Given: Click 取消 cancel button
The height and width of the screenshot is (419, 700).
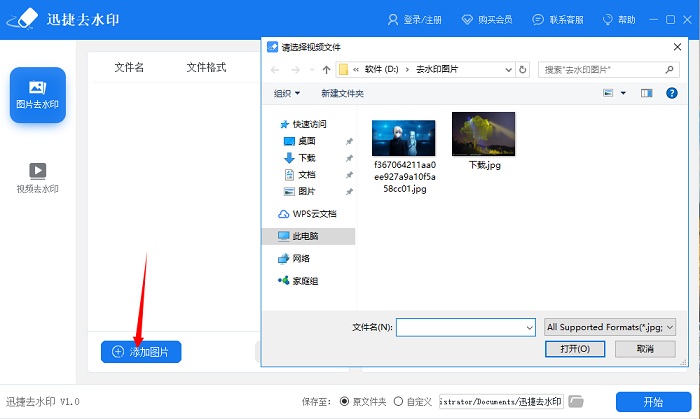Looking at the screenshot, I should pyautogui.click(x=645, y=349).
